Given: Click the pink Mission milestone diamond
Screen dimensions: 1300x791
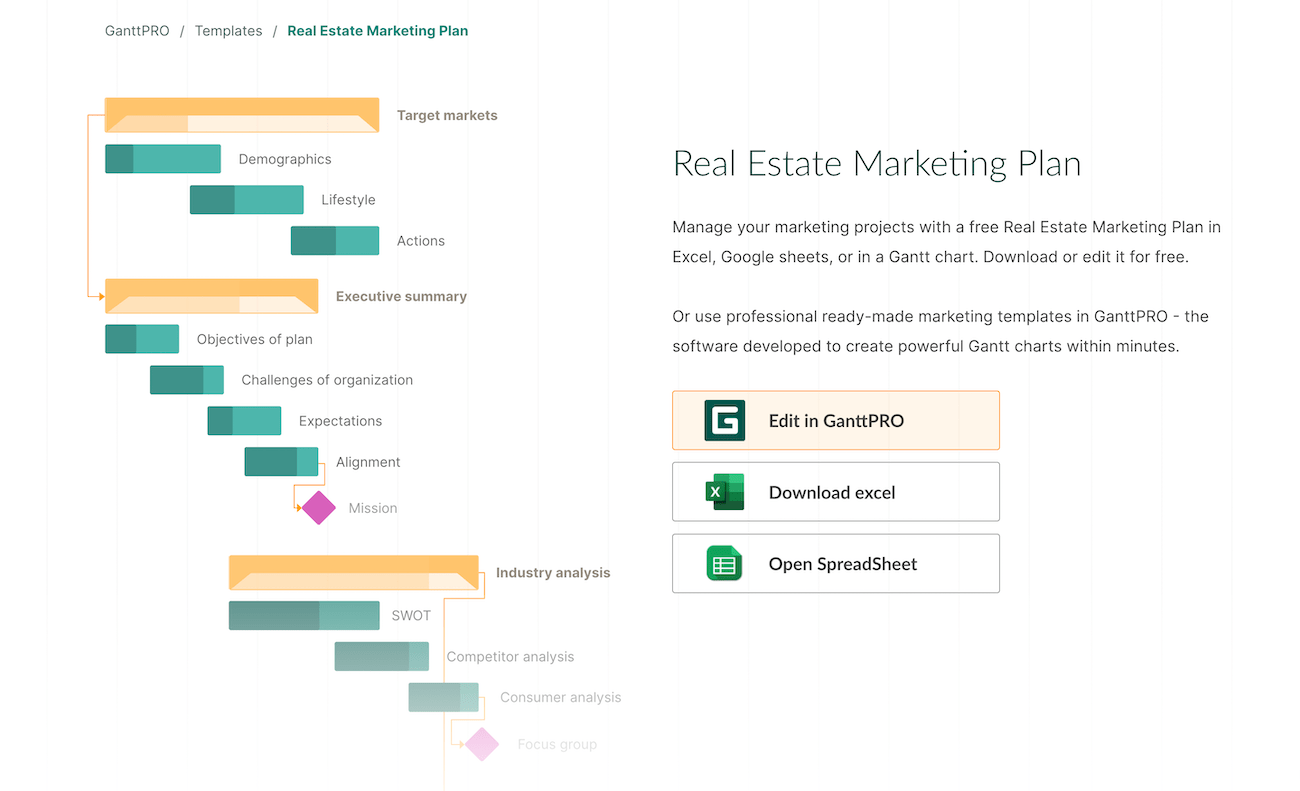Looking at the screenshot, I should (x=319, y=508).
